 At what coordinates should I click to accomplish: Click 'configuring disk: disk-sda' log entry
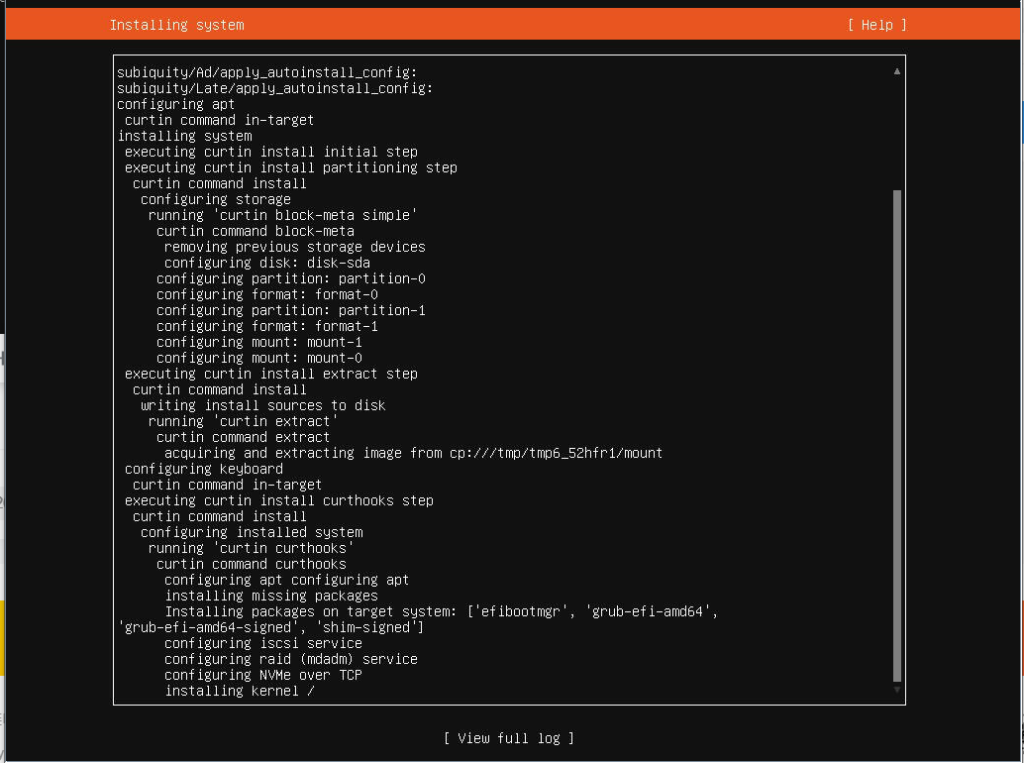267,263
